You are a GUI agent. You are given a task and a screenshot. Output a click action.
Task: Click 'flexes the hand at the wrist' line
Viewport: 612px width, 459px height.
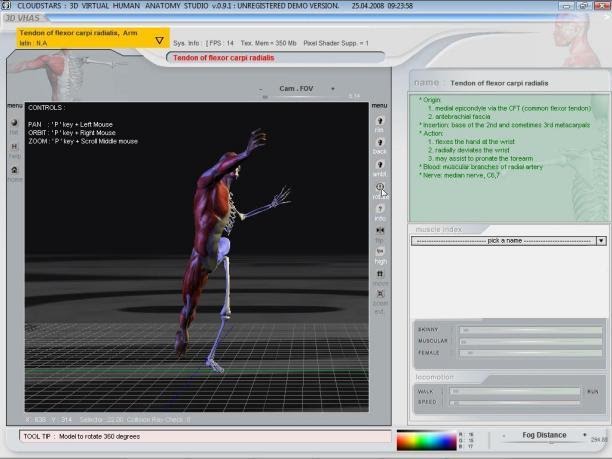tap(471, 142)
